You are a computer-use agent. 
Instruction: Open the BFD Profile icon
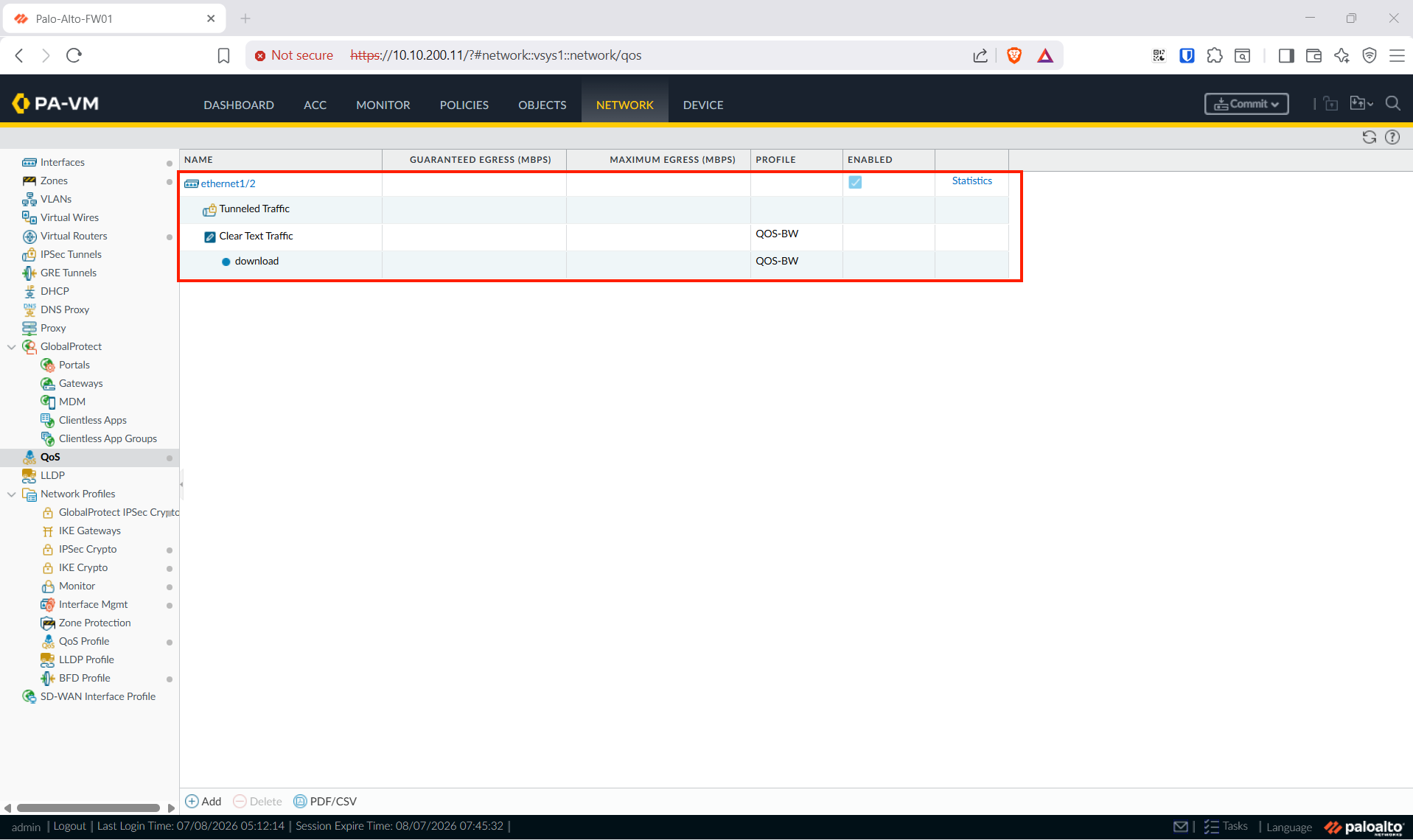[48, 678]
